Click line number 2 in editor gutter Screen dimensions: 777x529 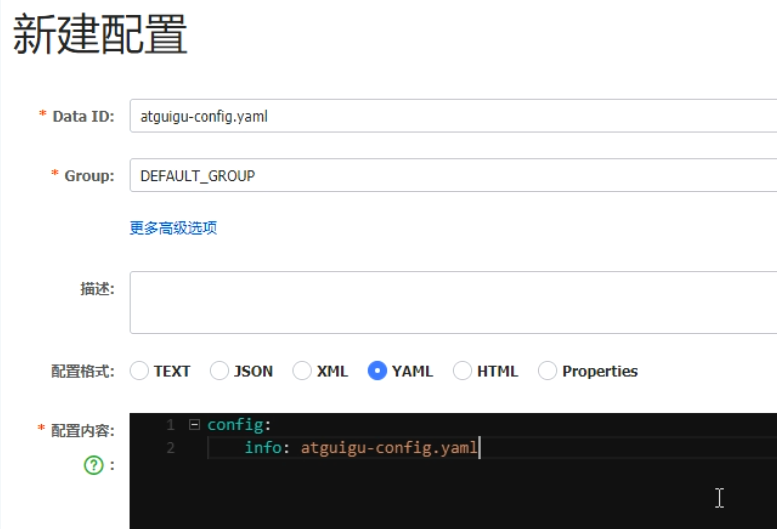[x=170, y=448]
